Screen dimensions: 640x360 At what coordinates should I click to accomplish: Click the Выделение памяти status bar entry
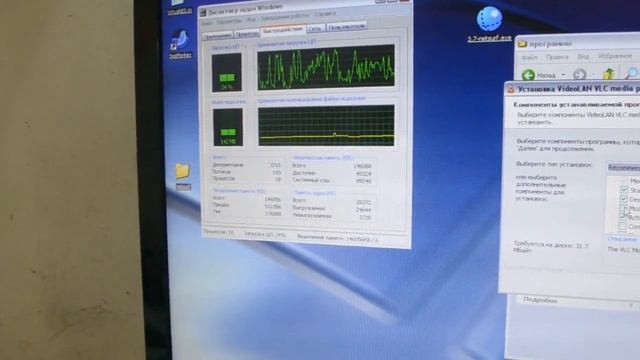337,238
